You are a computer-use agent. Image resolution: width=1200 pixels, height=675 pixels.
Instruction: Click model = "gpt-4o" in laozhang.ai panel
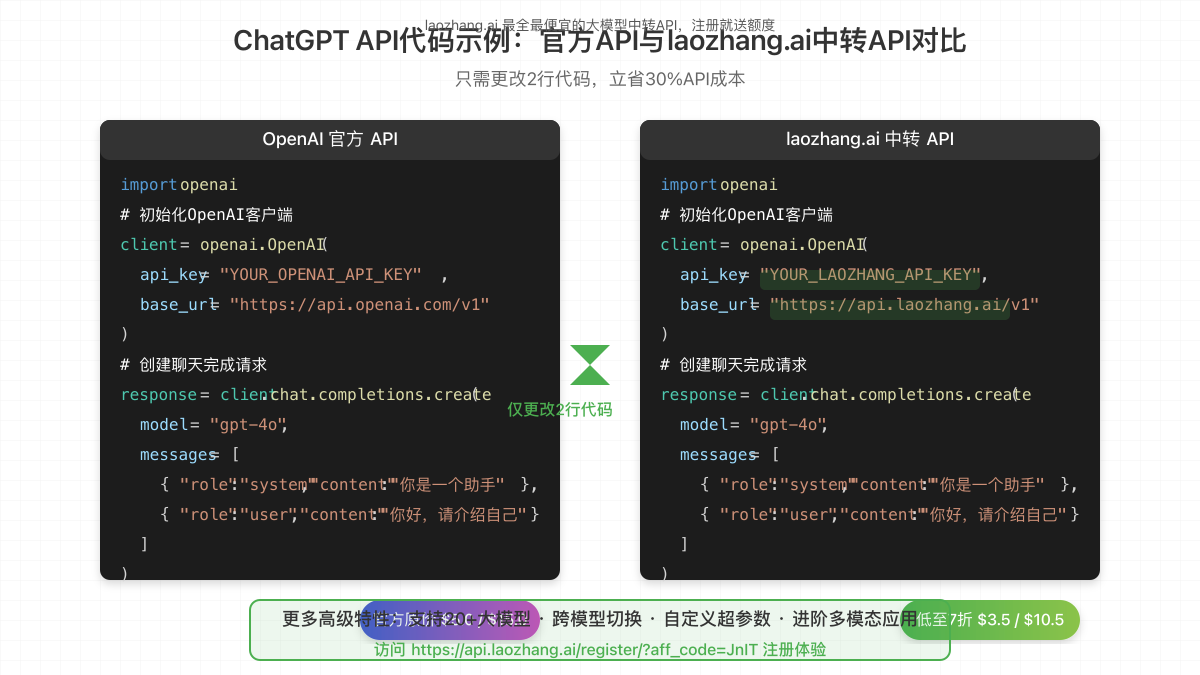[754, 425]
